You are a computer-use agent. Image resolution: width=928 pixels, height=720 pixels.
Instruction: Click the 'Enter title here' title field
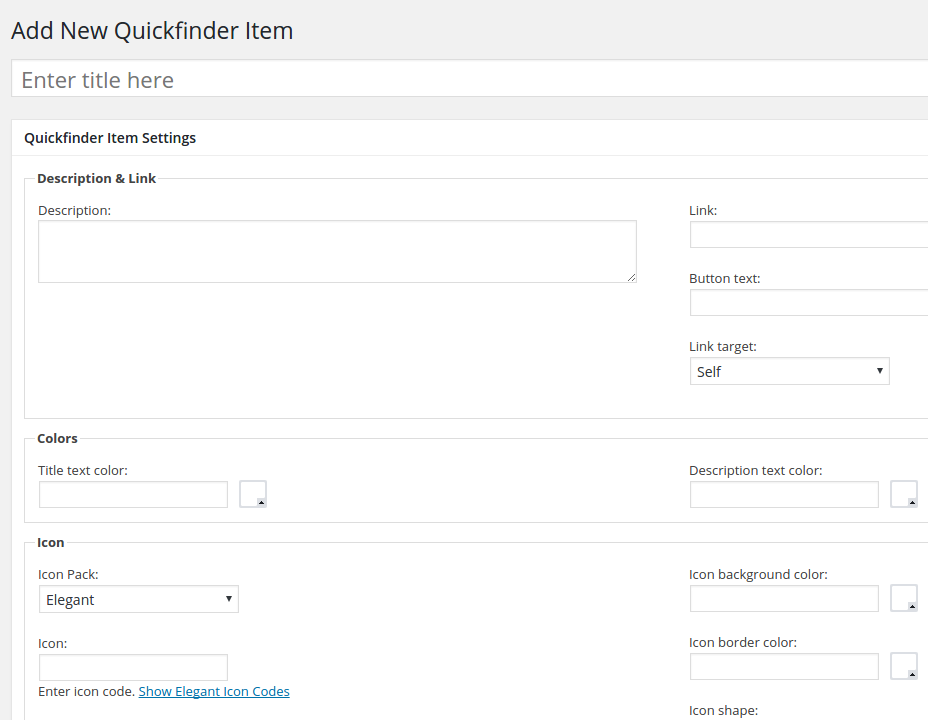click(470, 80)
